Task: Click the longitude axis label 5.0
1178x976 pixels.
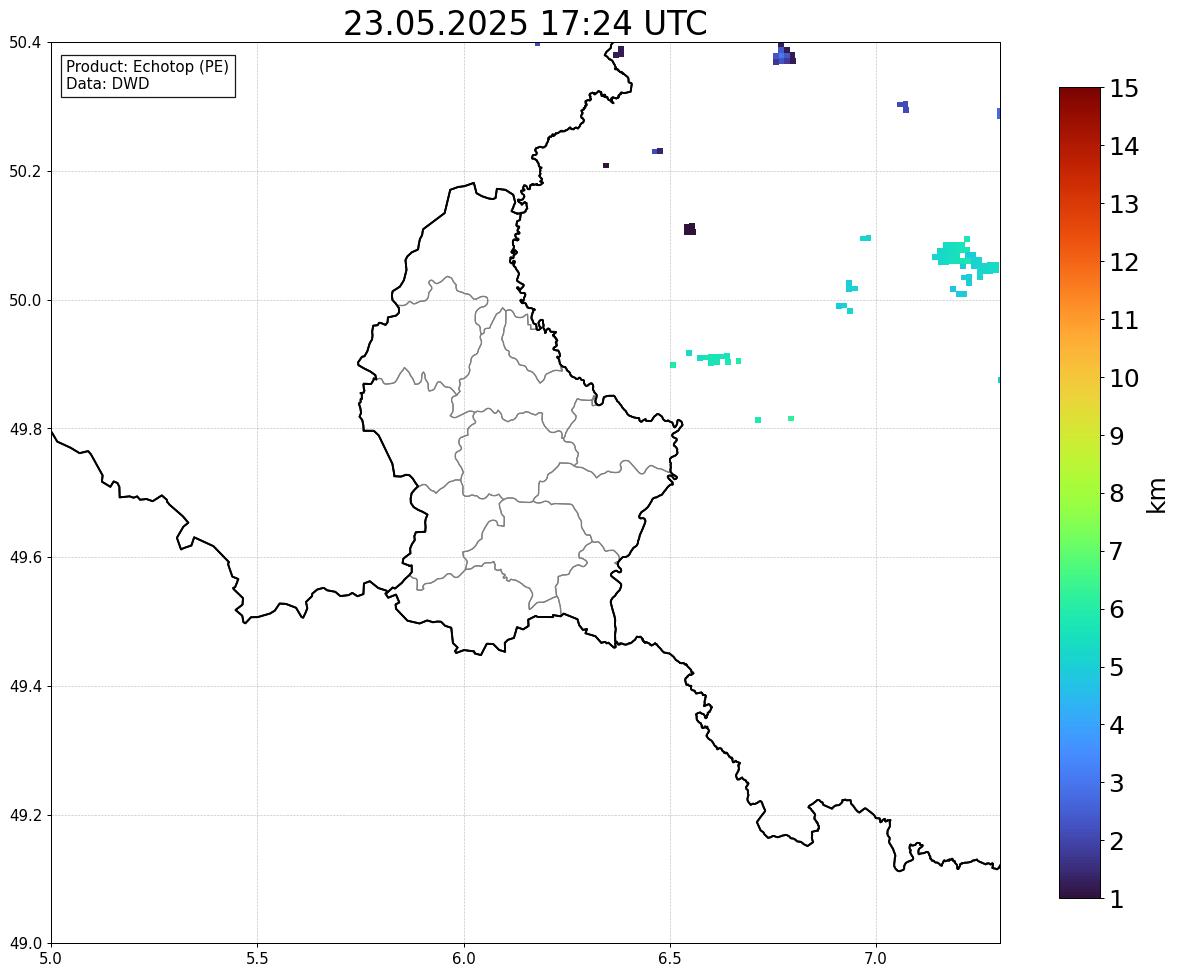Action: (51, 959)
